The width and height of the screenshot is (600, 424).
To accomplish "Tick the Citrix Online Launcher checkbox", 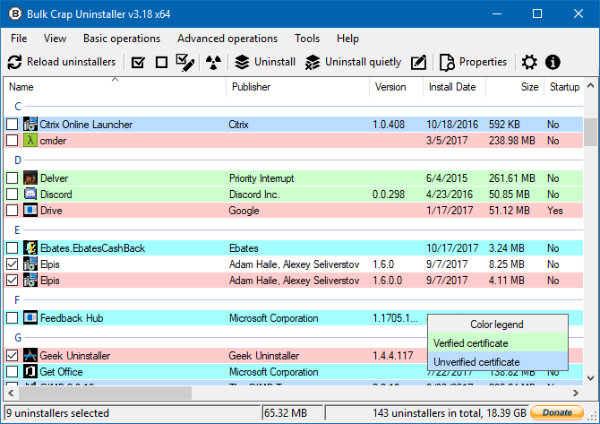I will tap(12, 125).
